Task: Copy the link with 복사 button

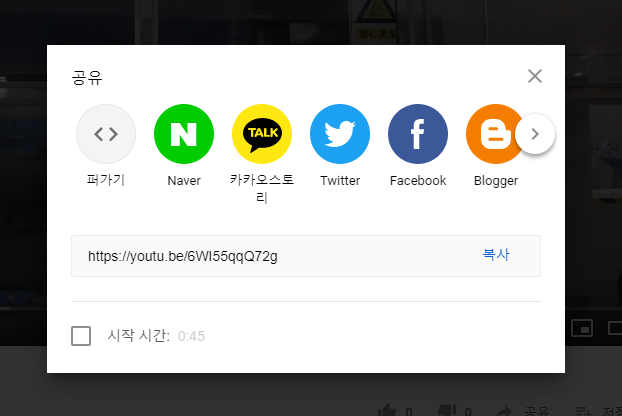Action: [x=496, y=255]
